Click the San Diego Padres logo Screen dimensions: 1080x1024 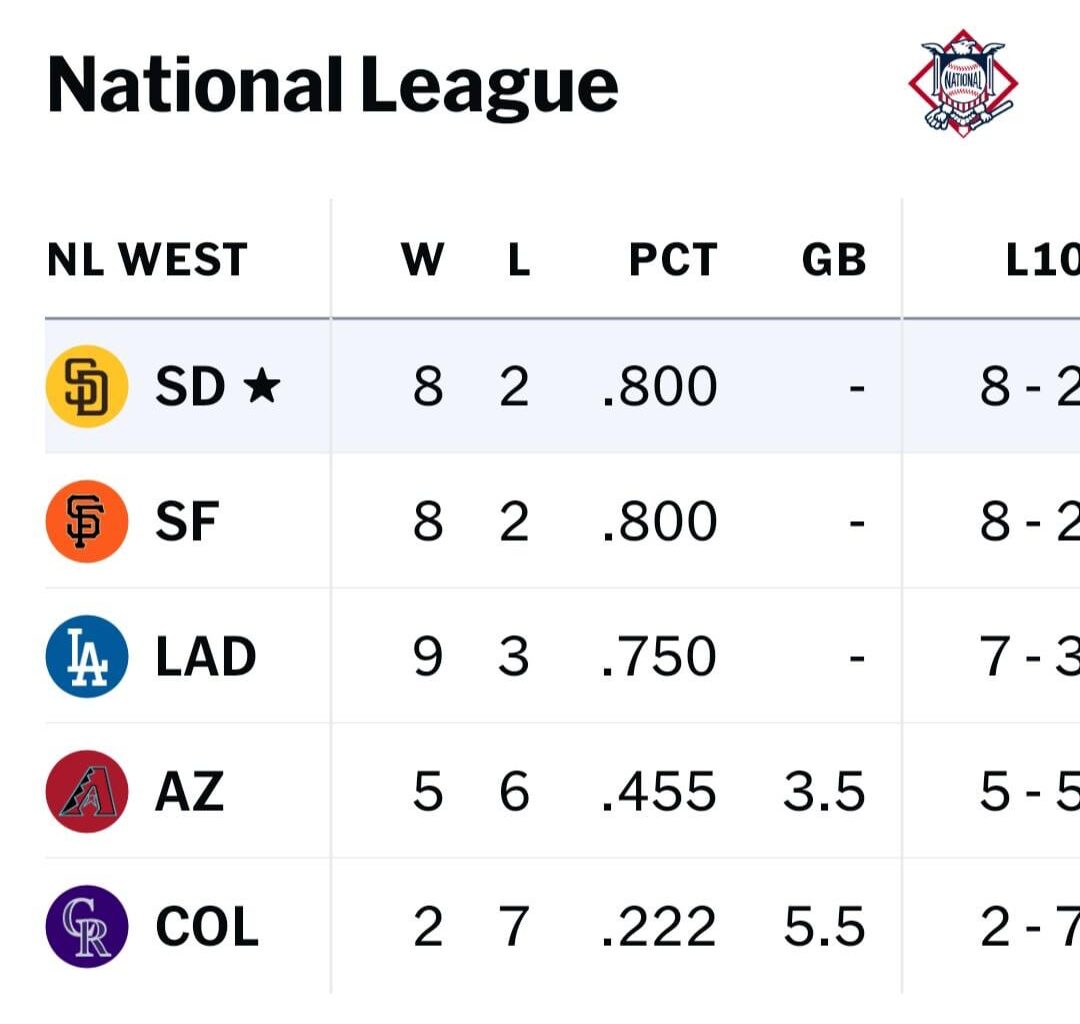(x=86, y=386)
